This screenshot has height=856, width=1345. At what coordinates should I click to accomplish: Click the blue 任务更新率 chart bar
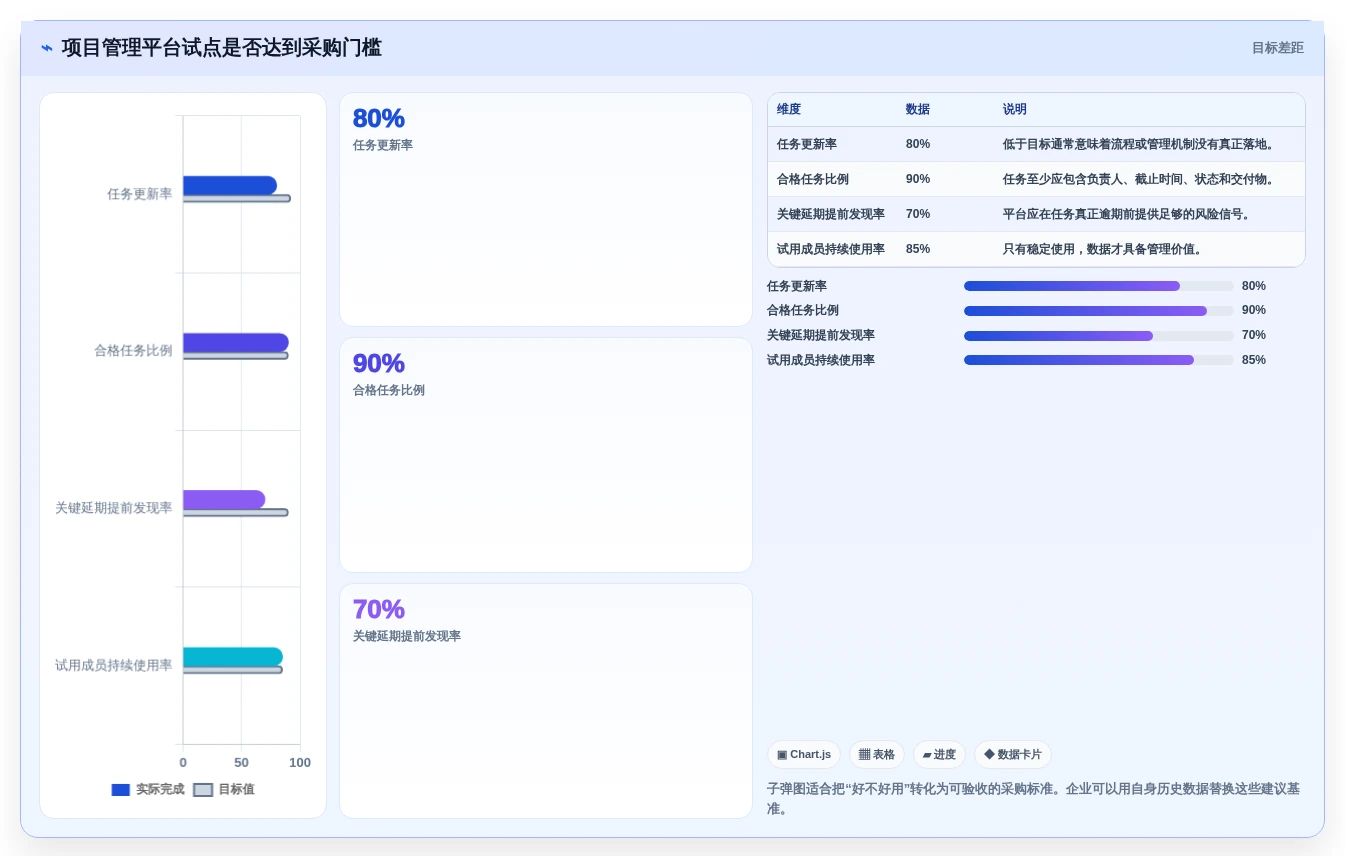230,185
